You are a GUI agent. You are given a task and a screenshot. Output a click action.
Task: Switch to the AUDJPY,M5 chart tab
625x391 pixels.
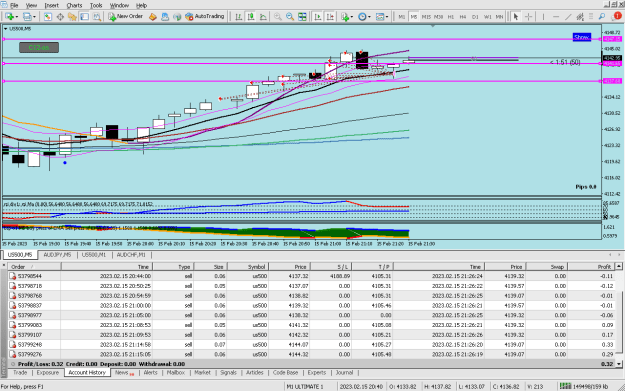pyautogui.click(x=57, y=255)
